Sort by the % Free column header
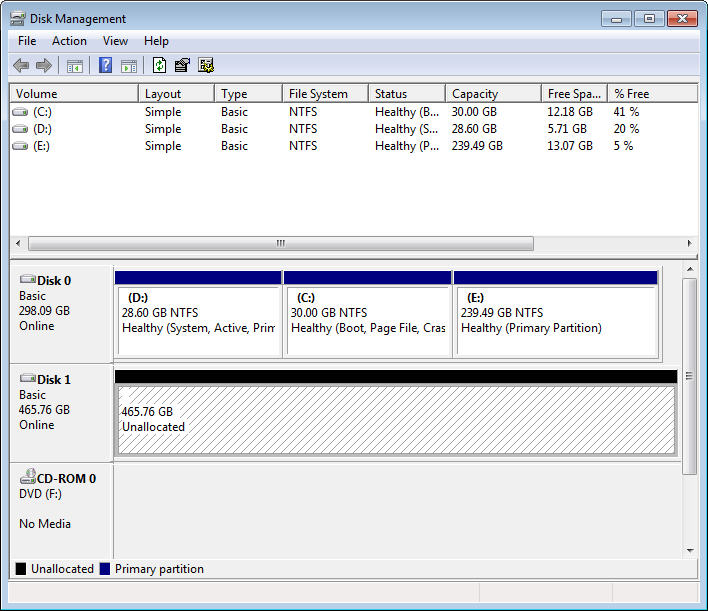 (652, 93)
